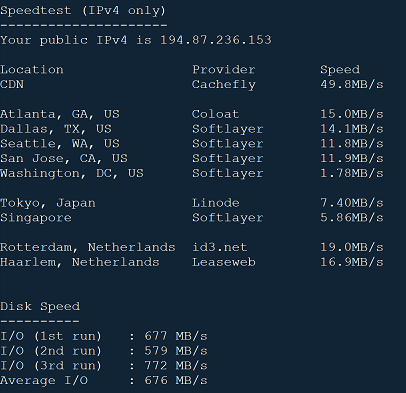406x393 pixels.
Task: Click the Disk Speed section heading
Action: pos(40,307)
